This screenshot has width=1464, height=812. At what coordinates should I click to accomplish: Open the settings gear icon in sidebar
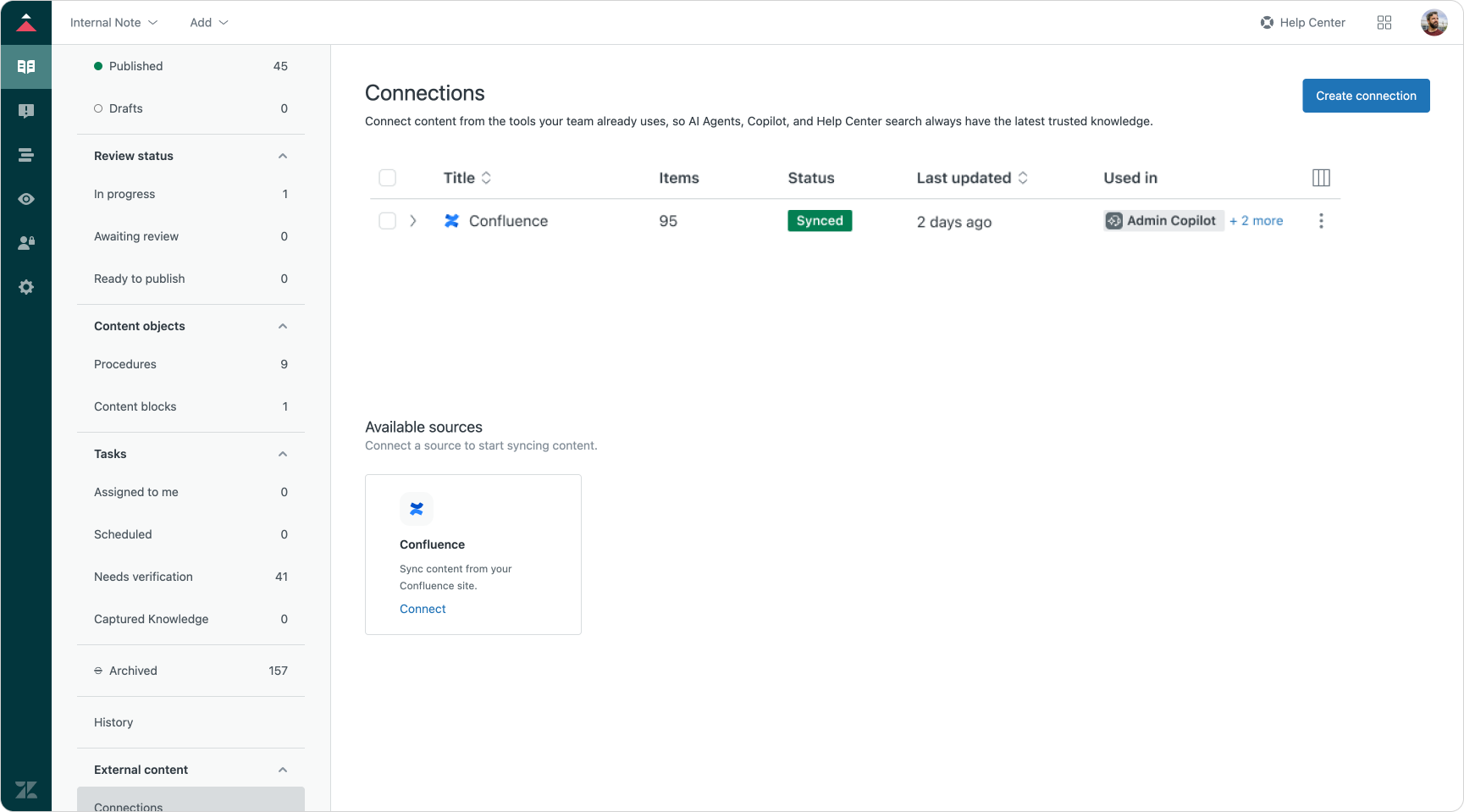pyautogui.click(x=26, y=287)
